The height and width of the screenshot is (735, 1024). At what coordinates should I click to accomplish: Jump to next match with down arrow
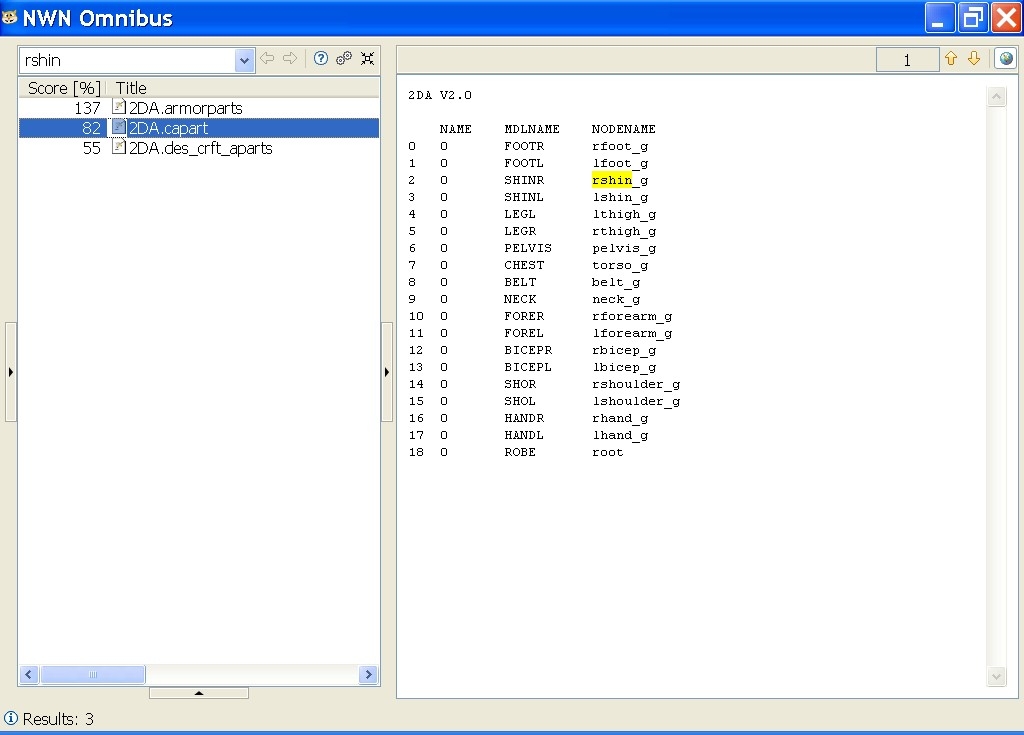[x=973, y=59]
